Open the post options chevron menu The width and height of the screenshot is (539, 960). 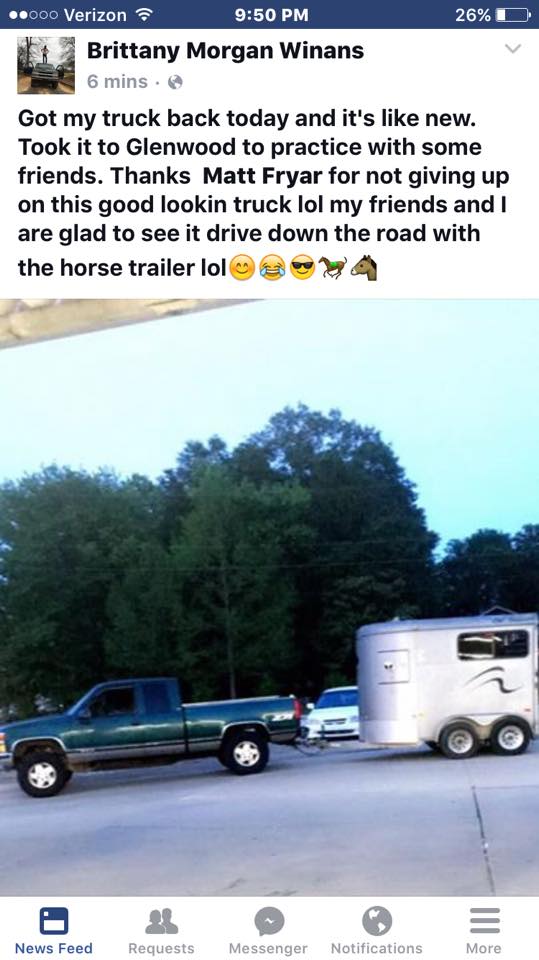point(513,49)
